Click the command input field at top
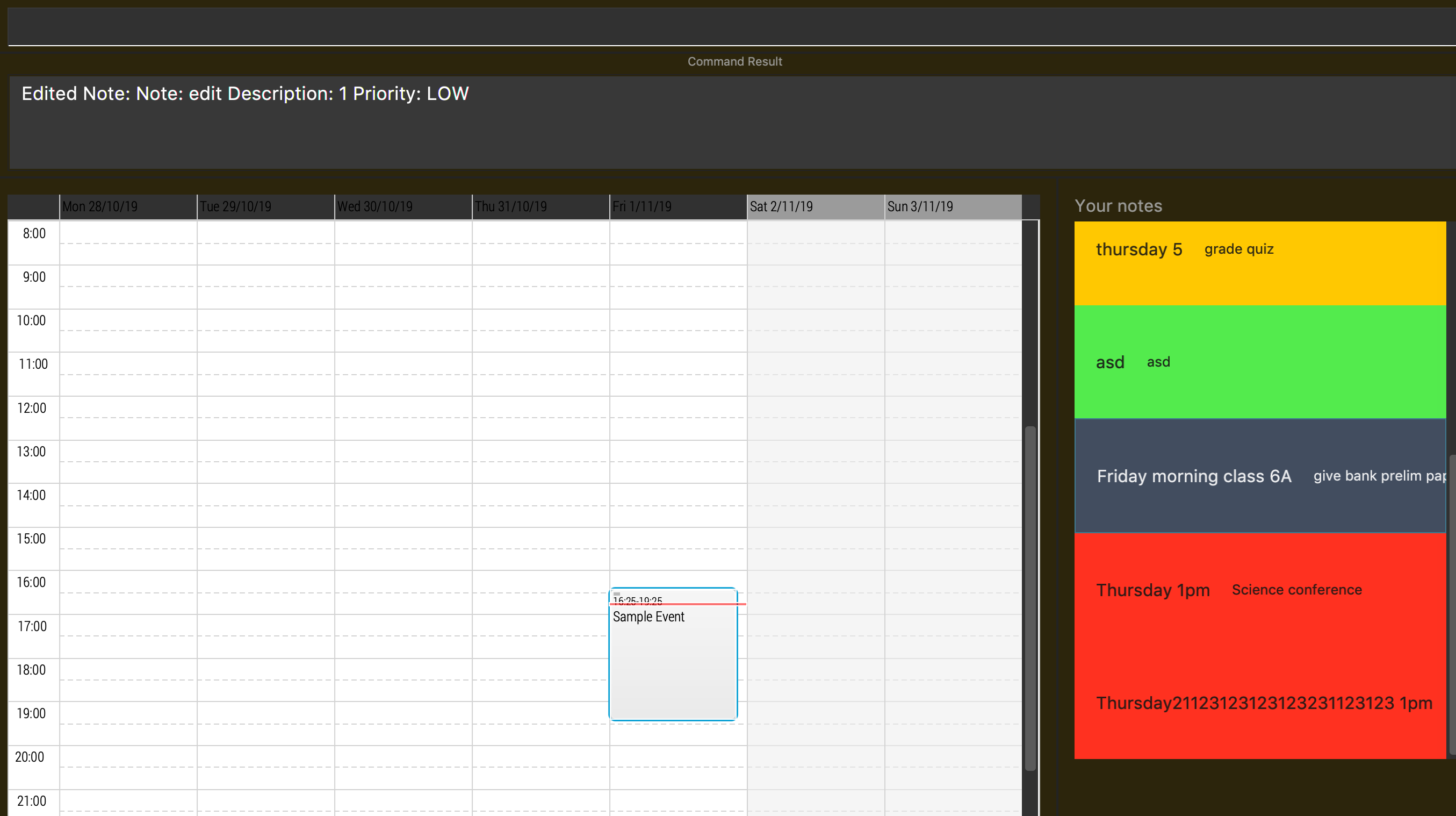 (x=731, y=26)
